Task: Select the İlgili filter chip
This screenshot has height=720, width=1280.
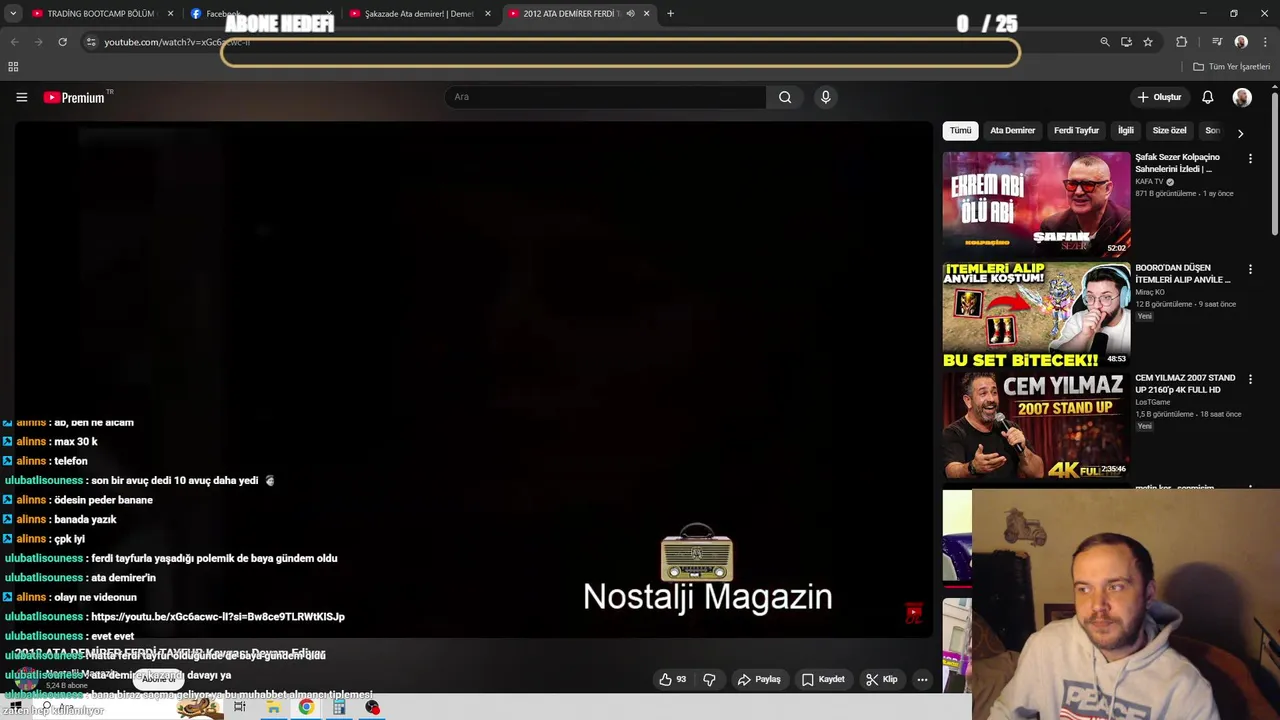Action: click(x=1126, y=131)
